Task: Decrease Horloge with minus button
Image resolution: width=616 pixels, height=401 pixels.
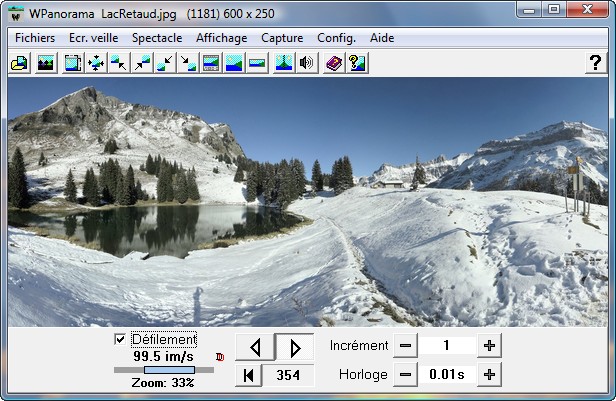Action: [405, 375]
